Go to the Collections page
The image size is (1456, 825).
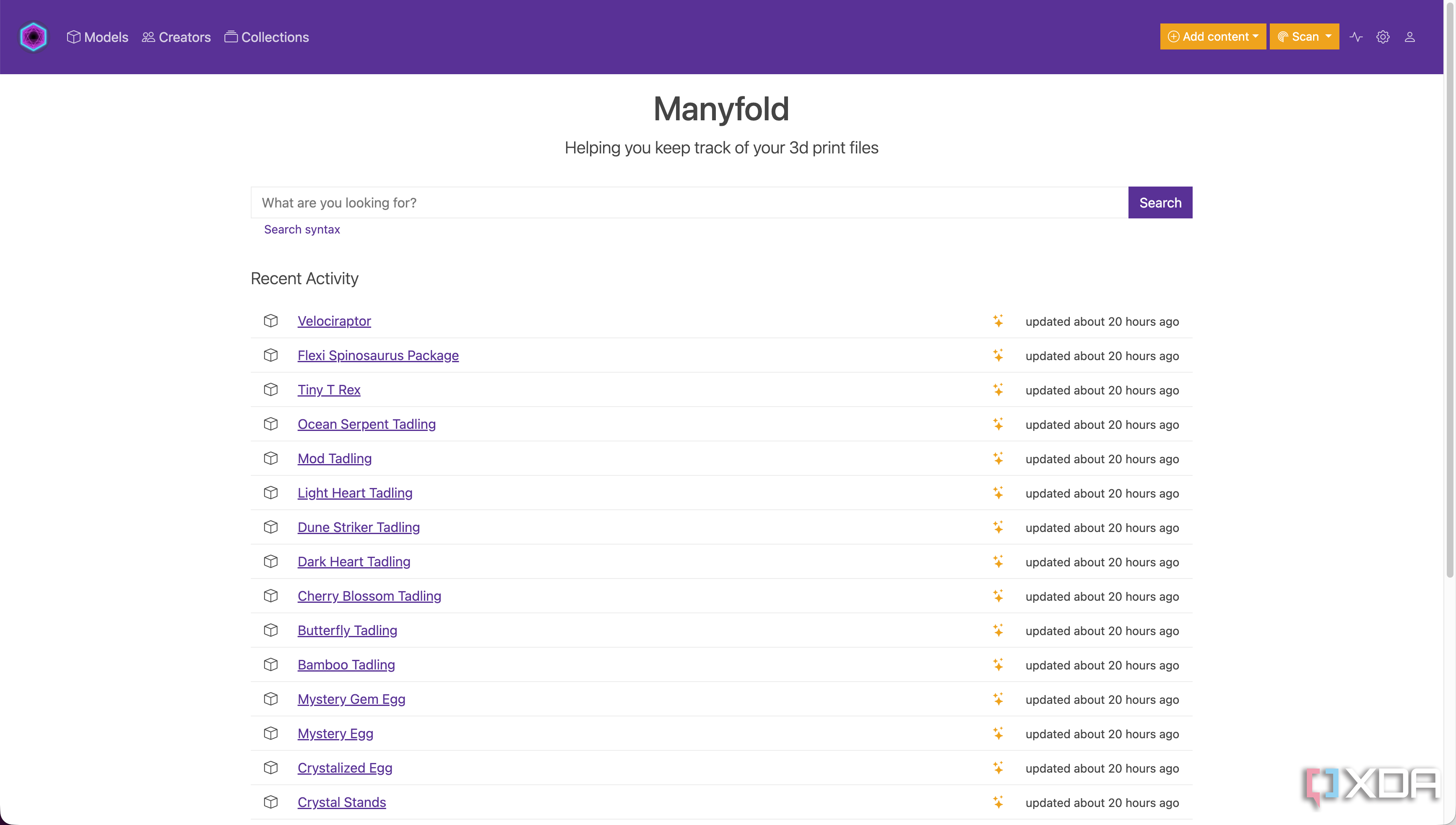[x=267, y=37]
